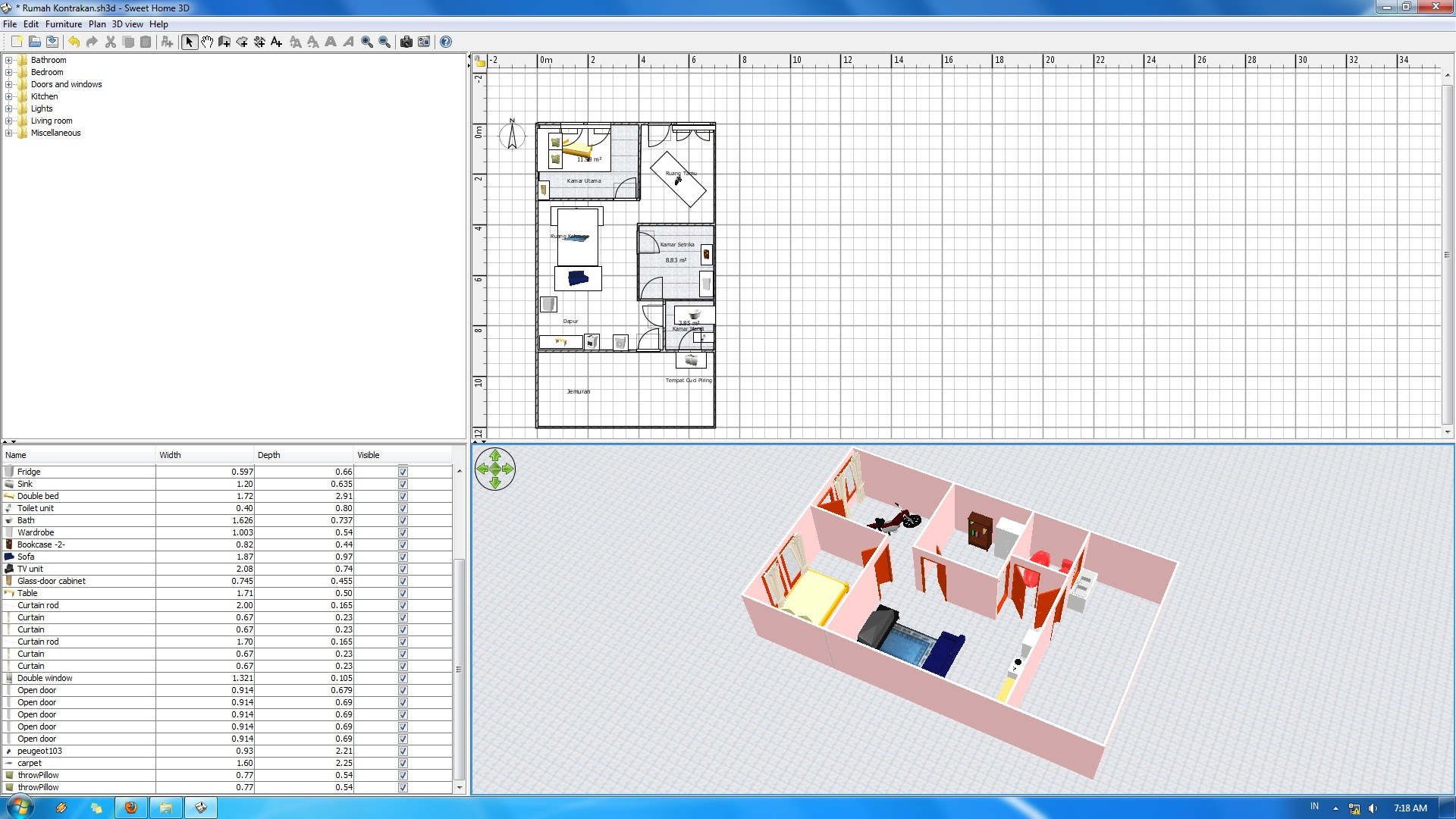This screenshot has width=1456, height=819.
Task: Zoom out of the plan
Action: pyautogui.click(x=384, y=42)
